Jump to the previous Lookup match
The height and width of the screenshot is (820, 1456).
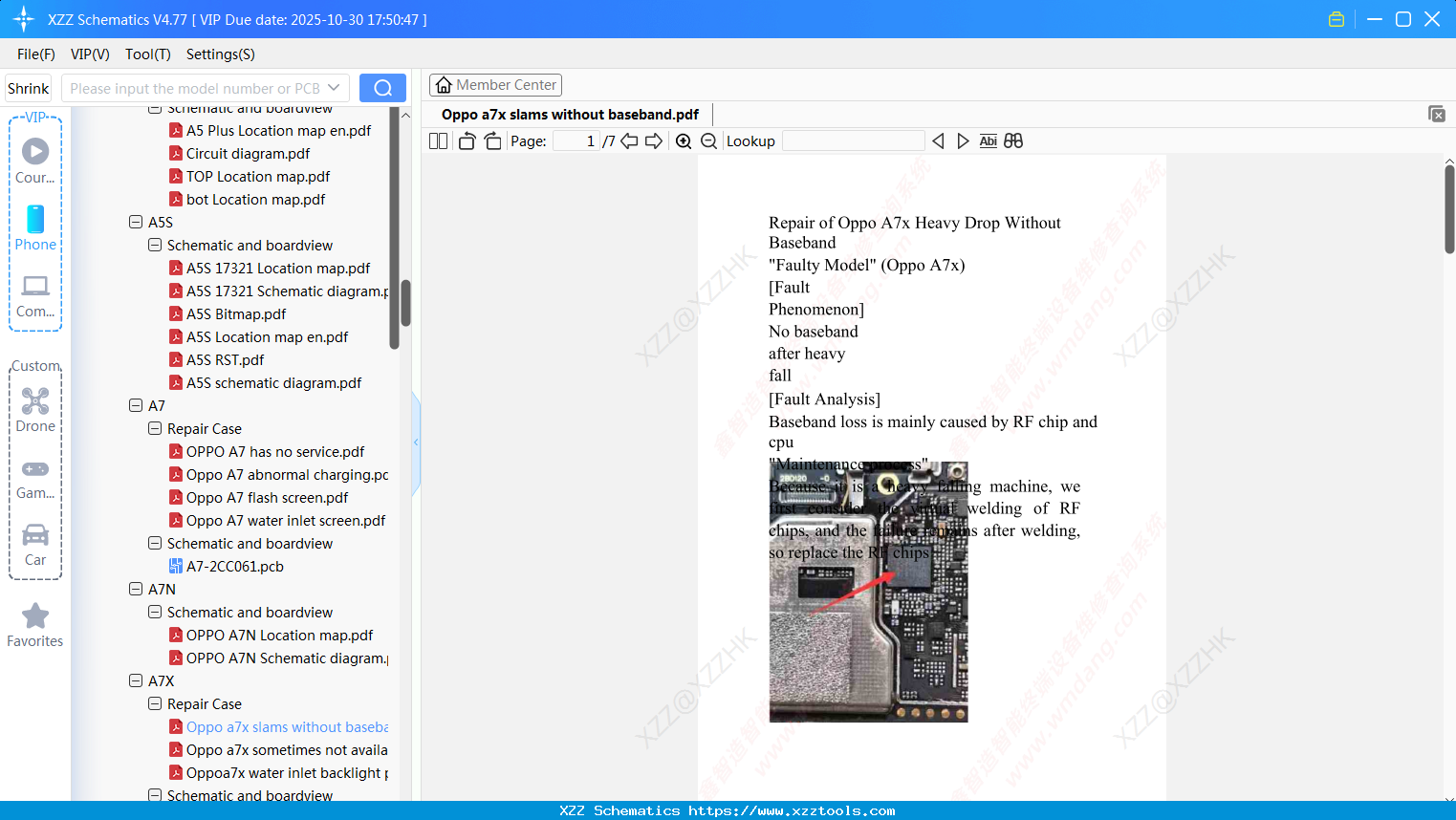[x=938, y=141]
